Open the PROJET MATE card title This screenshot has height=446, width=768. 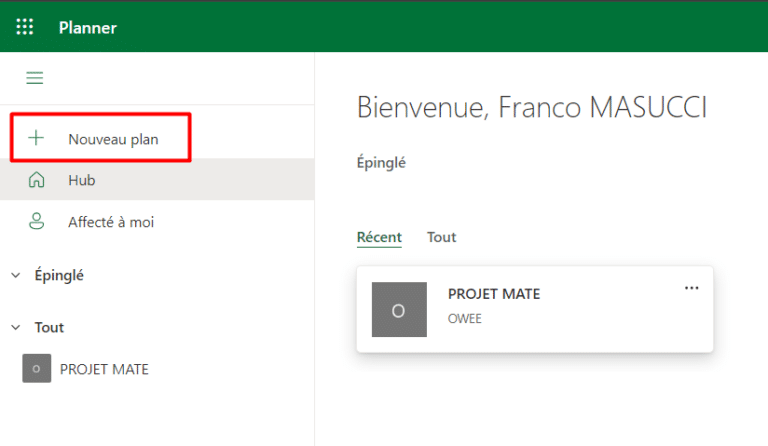pos(494,294)
